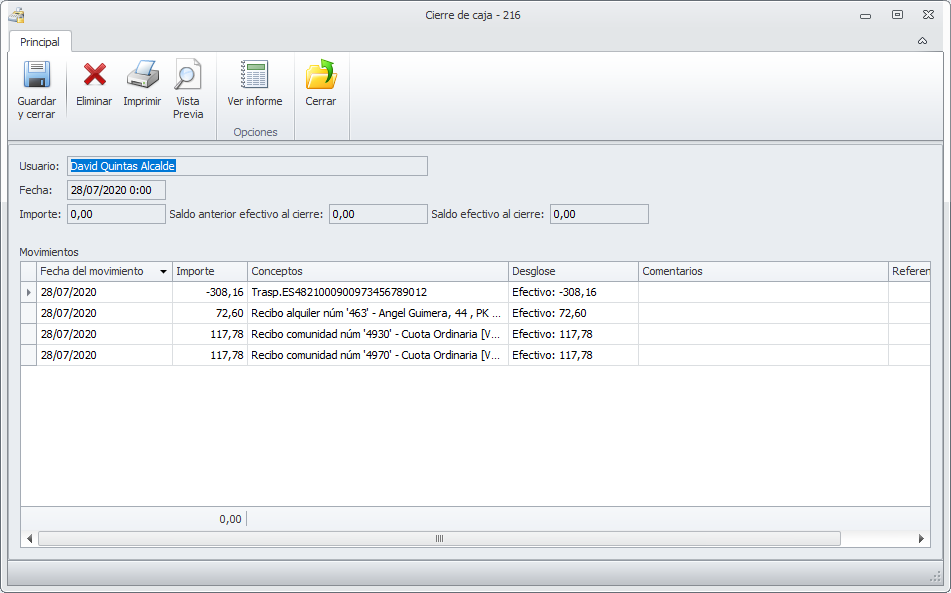Click the Usuario field David Quintas Alcalde
Image resolution: width=951 pixels, height=593 pixels.
pos(247,166)
